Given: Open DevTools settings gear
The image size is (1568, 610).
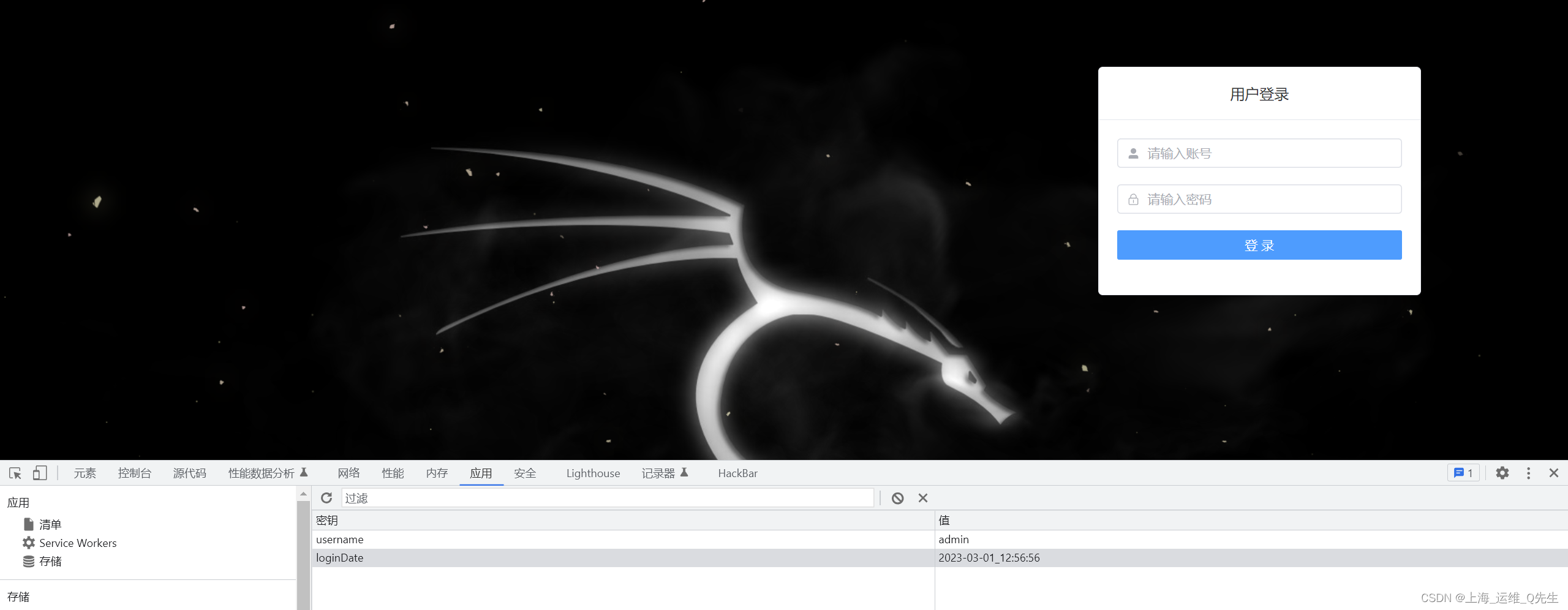Looking at the screenshot, I should [1502, 473].
